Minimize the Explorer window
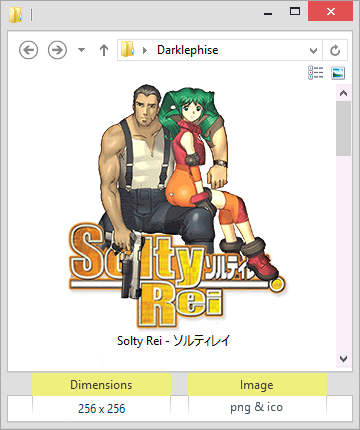Viewport: 360px width, 430px height. click(x=268, y=13)
